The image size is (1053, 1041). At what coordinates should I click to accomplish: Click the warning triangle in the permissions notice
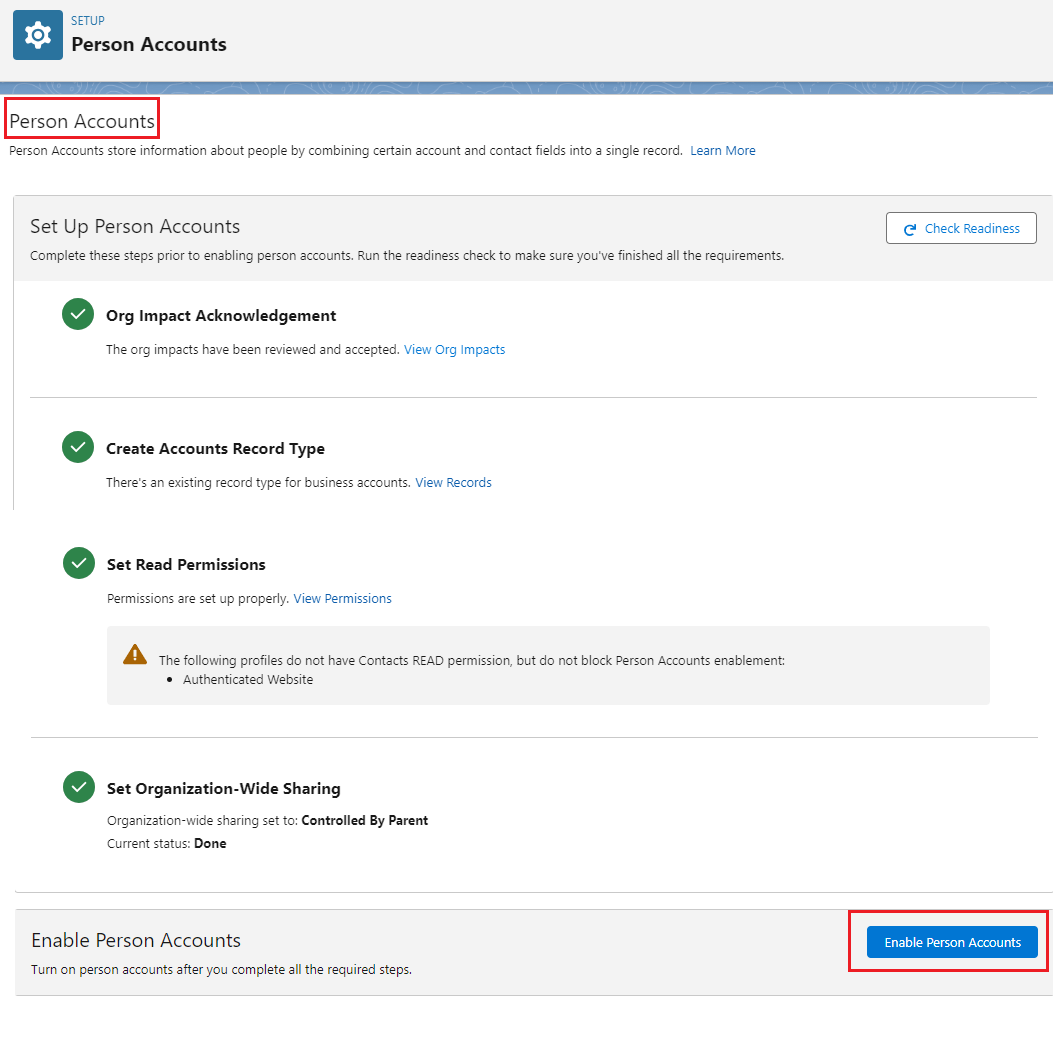[x=134, y=654]
